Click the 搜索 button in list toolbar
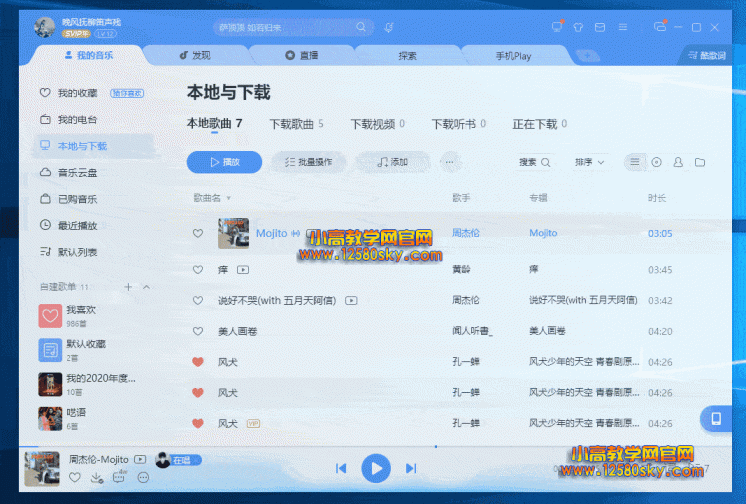 coord(535,162)
